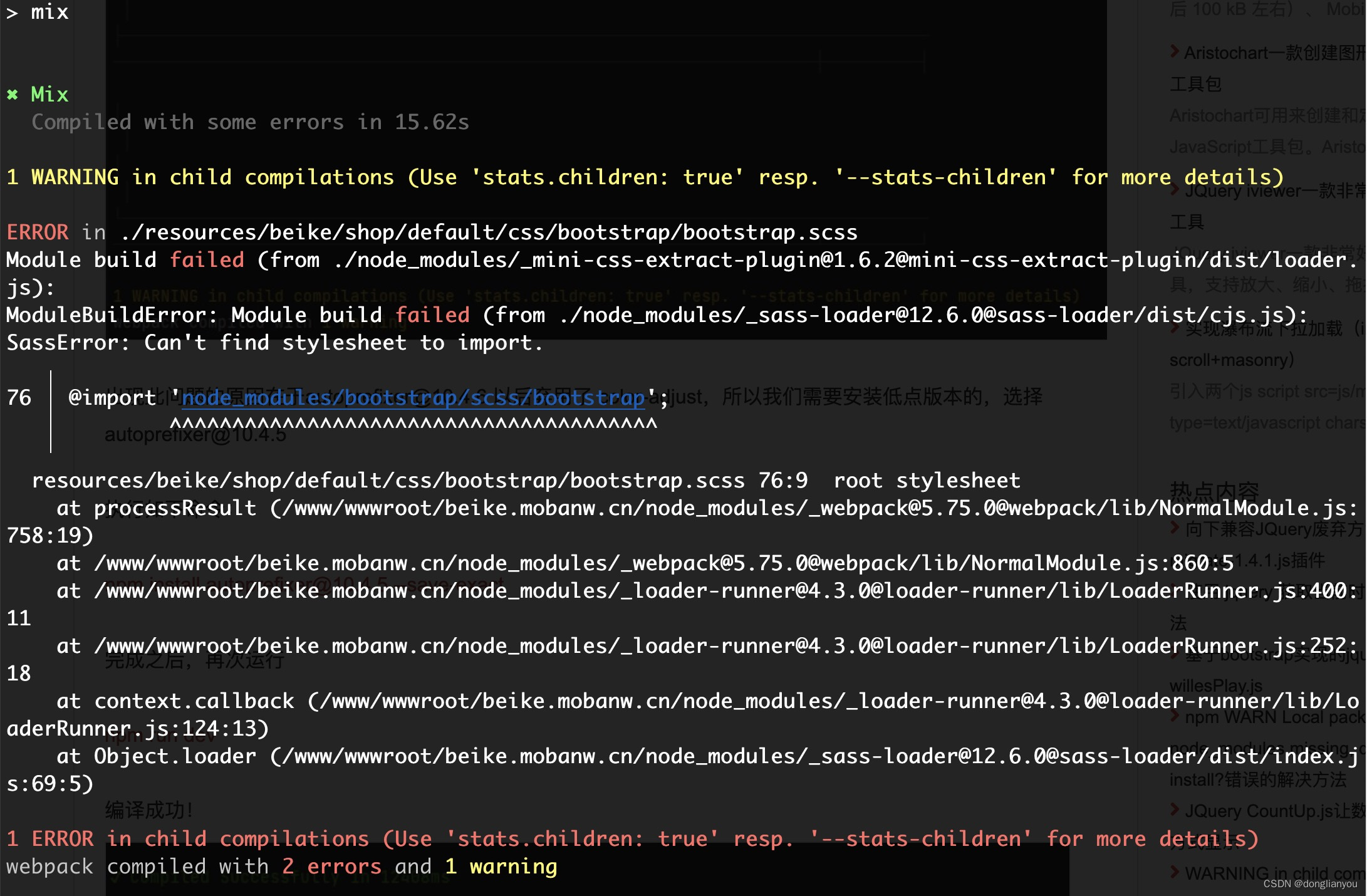Click the 'at Object.loader' stack trace line
The image size is (1367, 896).
(x=683, y=769)
